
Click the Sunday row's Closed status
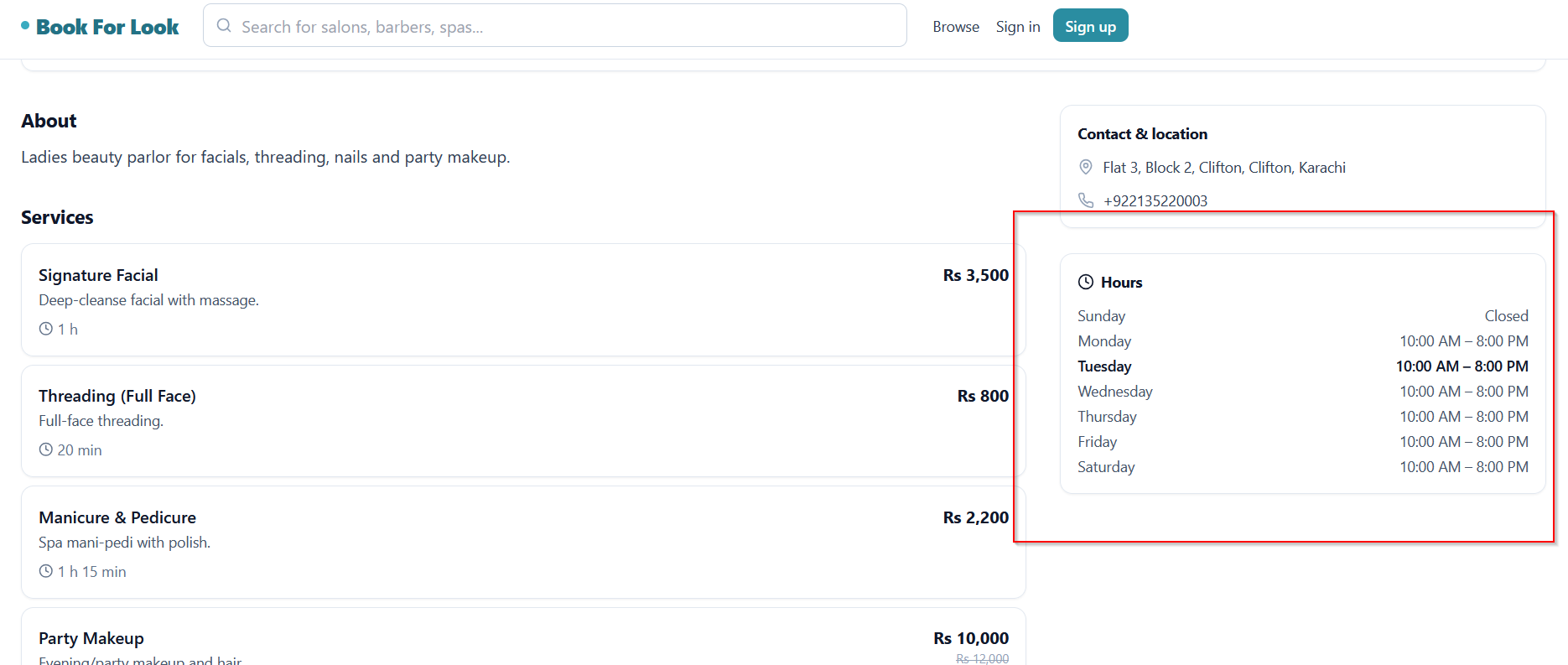click(x=1506, y=316)
